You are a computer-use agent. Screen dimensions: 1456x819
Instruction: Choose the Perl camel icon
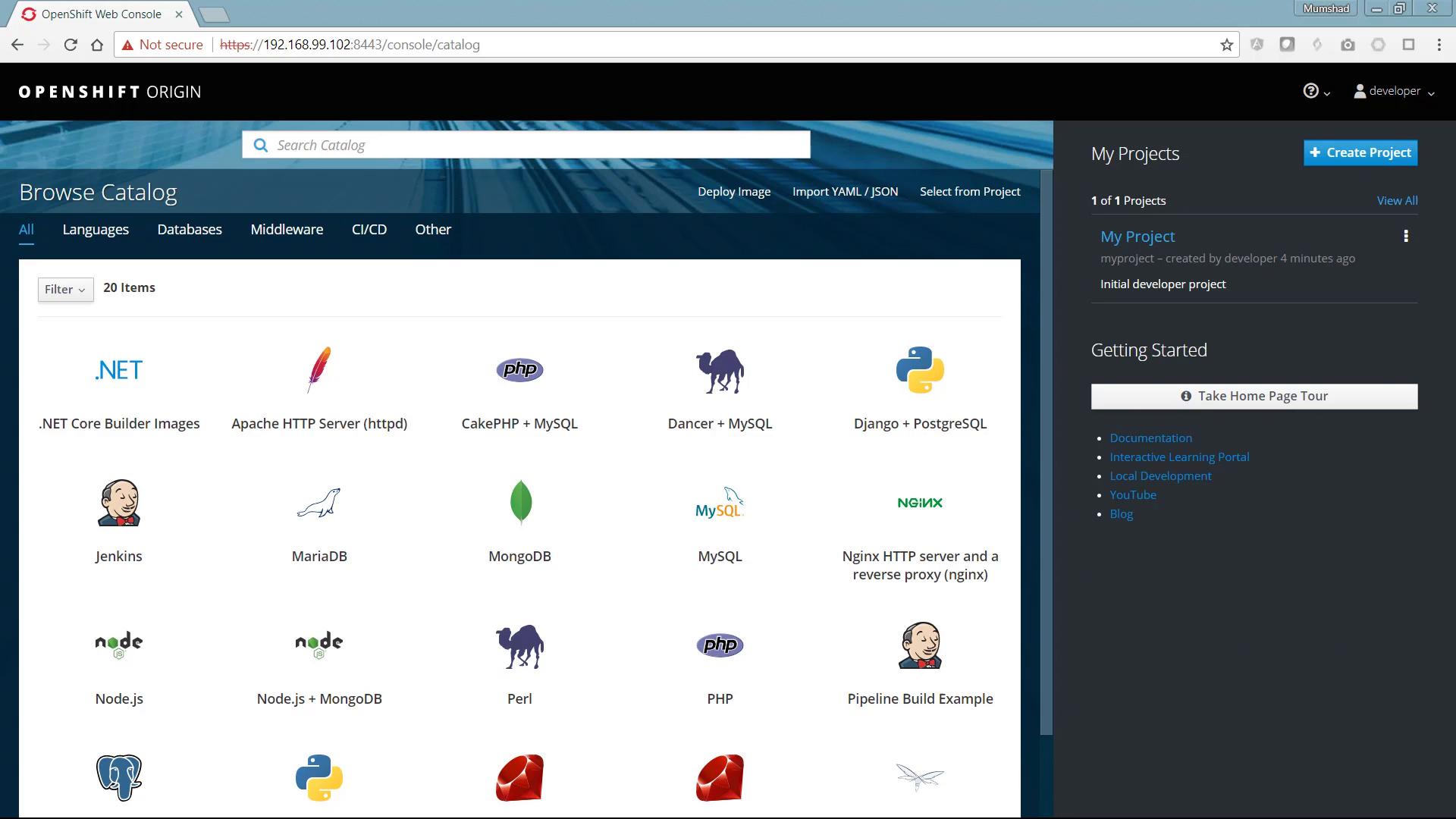click(519, 646)
